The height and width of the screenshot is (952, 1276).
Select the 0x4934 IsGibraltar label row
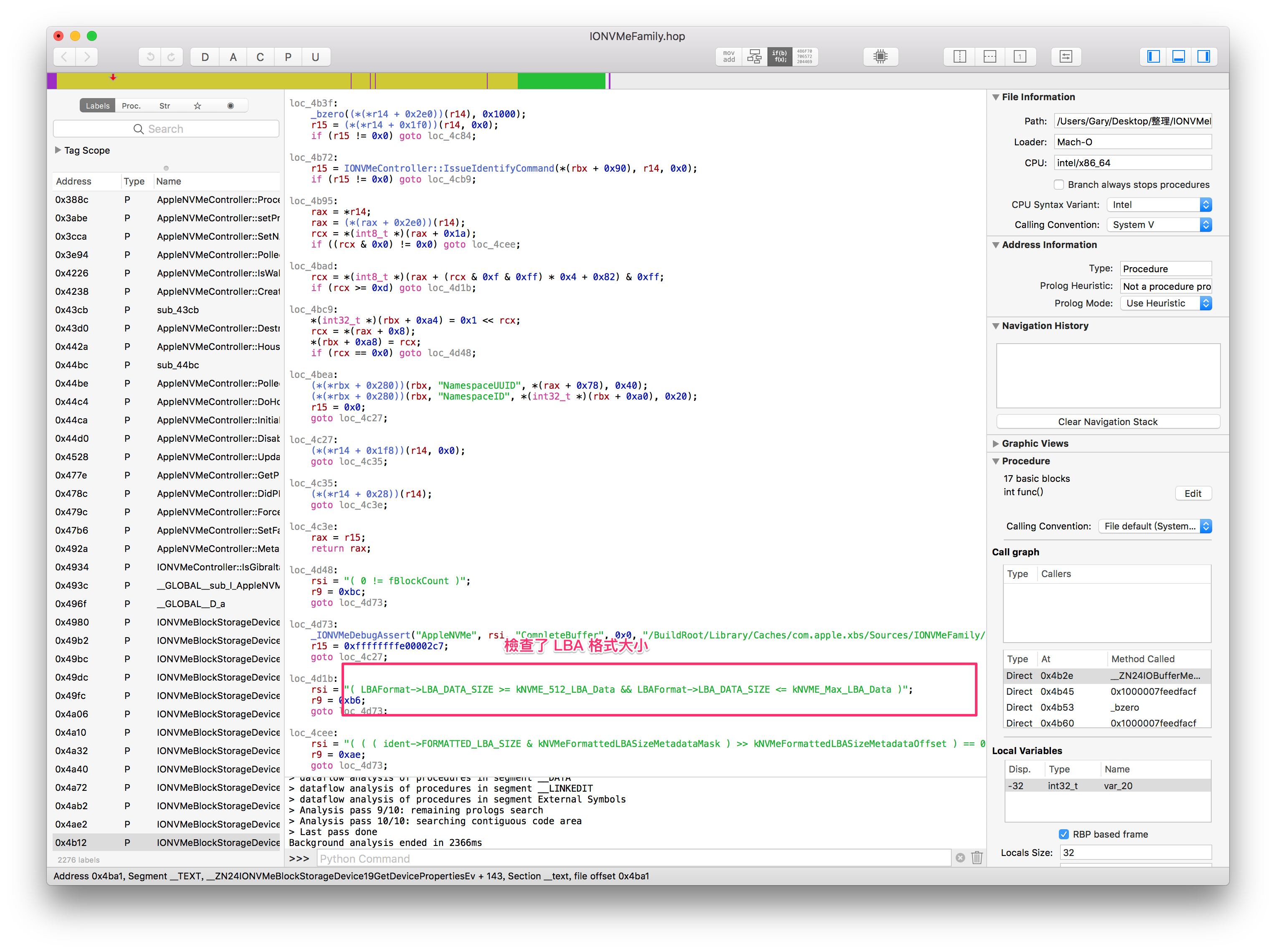166,567
